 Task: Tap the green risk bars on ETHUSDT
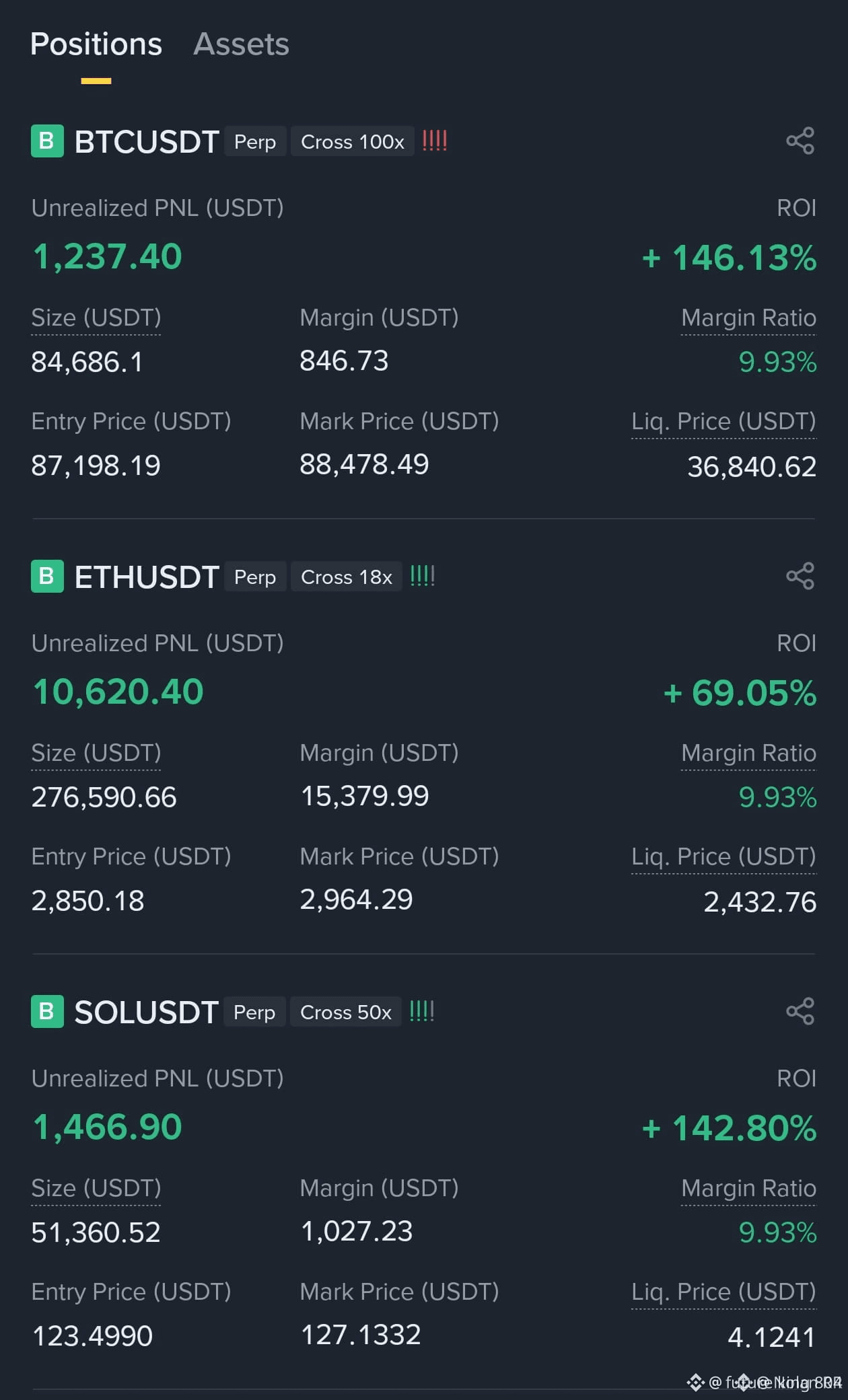[423, 576]
